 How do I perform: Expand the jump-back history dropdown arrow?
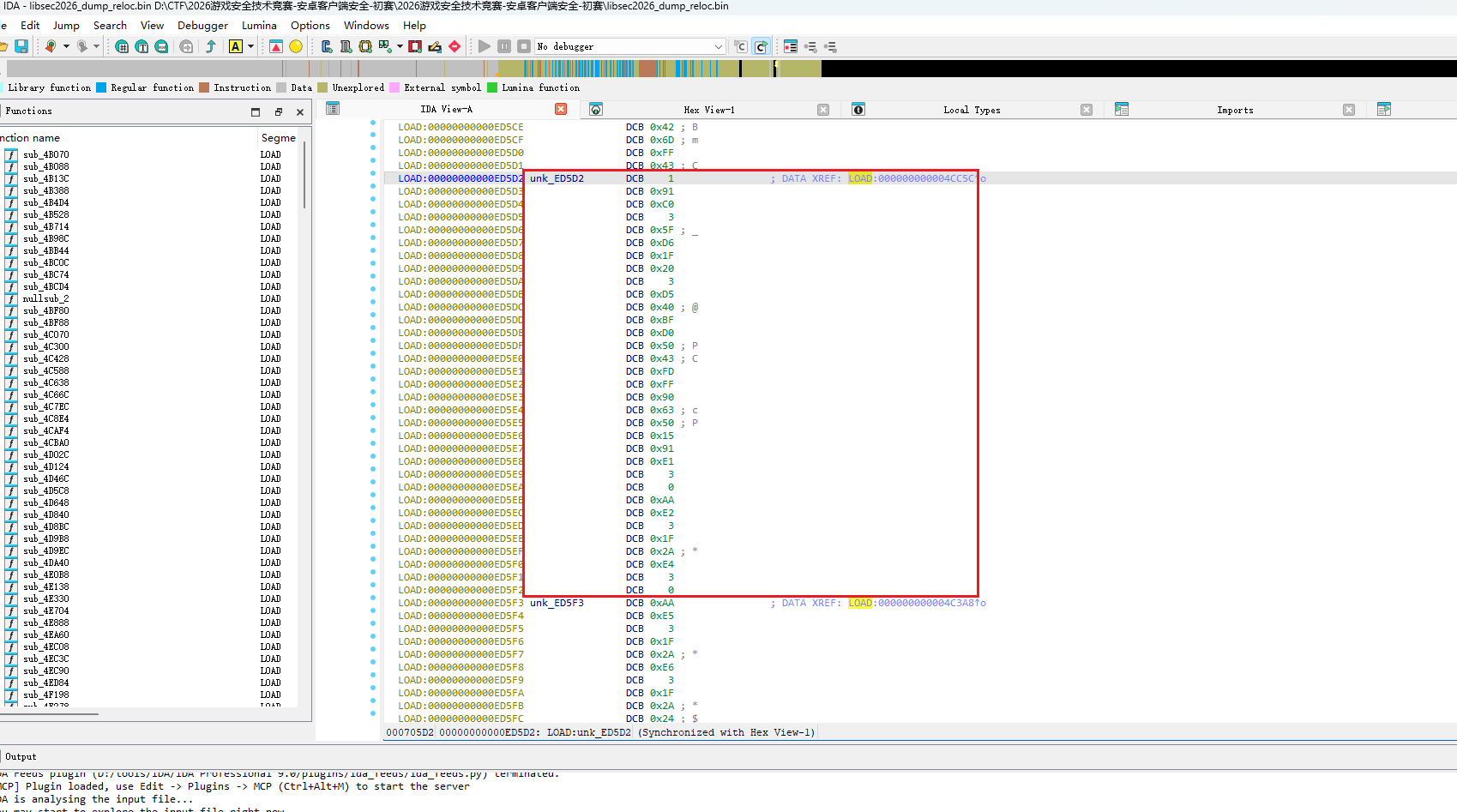pos(66,46)
